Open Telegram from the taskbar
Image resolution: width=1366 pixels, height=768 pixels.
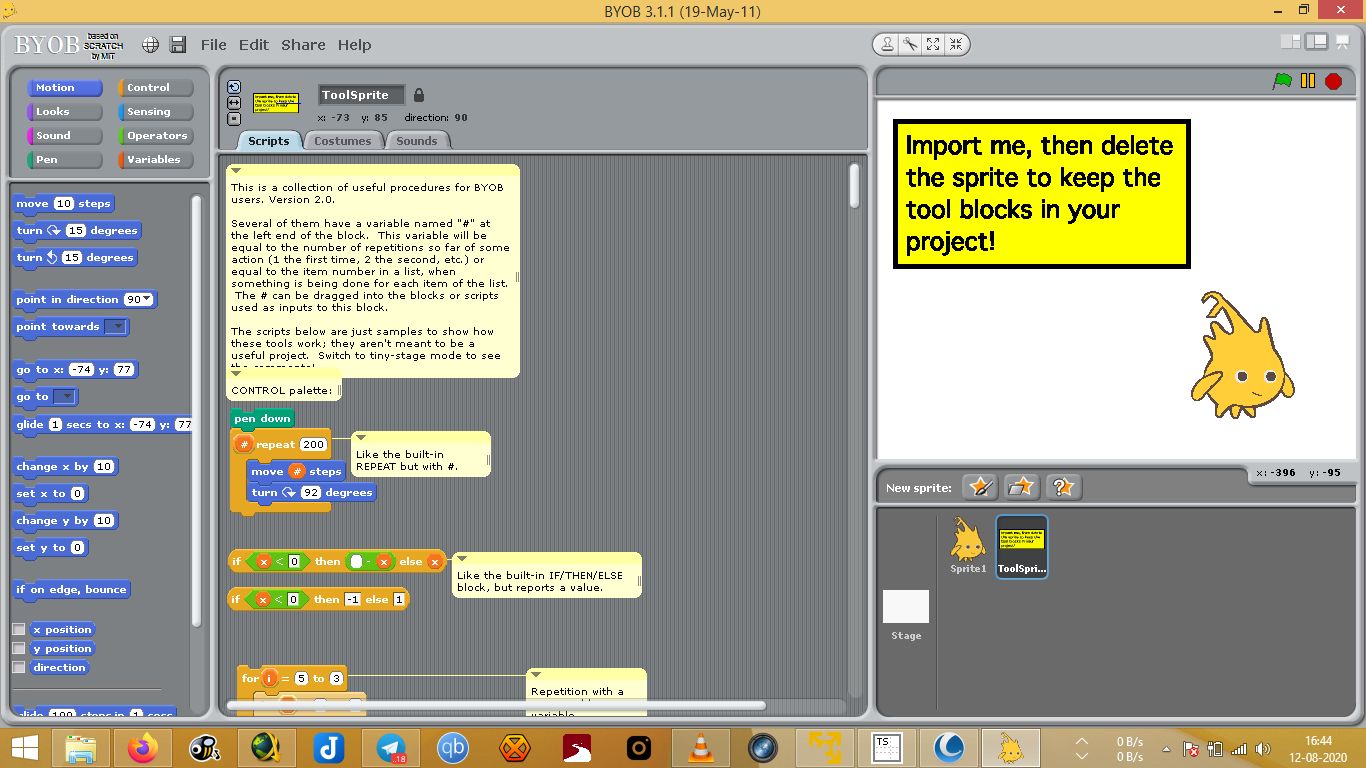pos(391,747)
